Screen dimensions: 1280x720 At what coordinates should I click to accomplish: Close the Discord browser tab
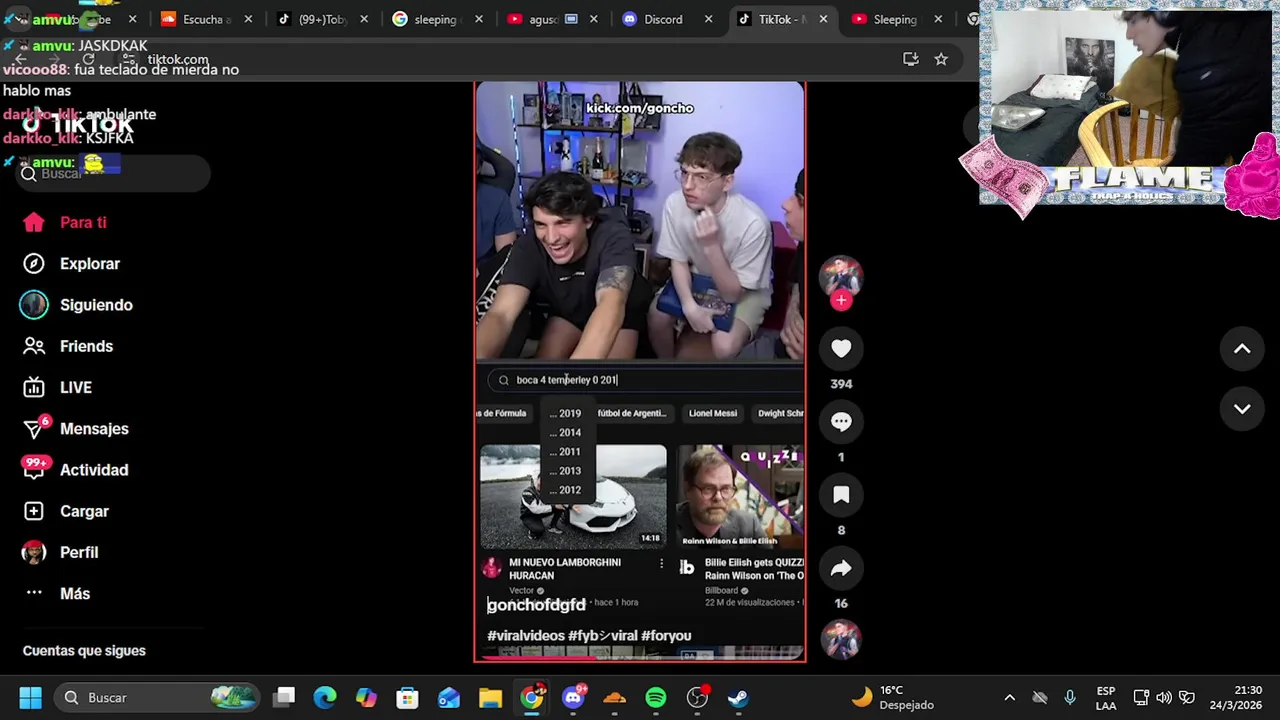(708, 19)
